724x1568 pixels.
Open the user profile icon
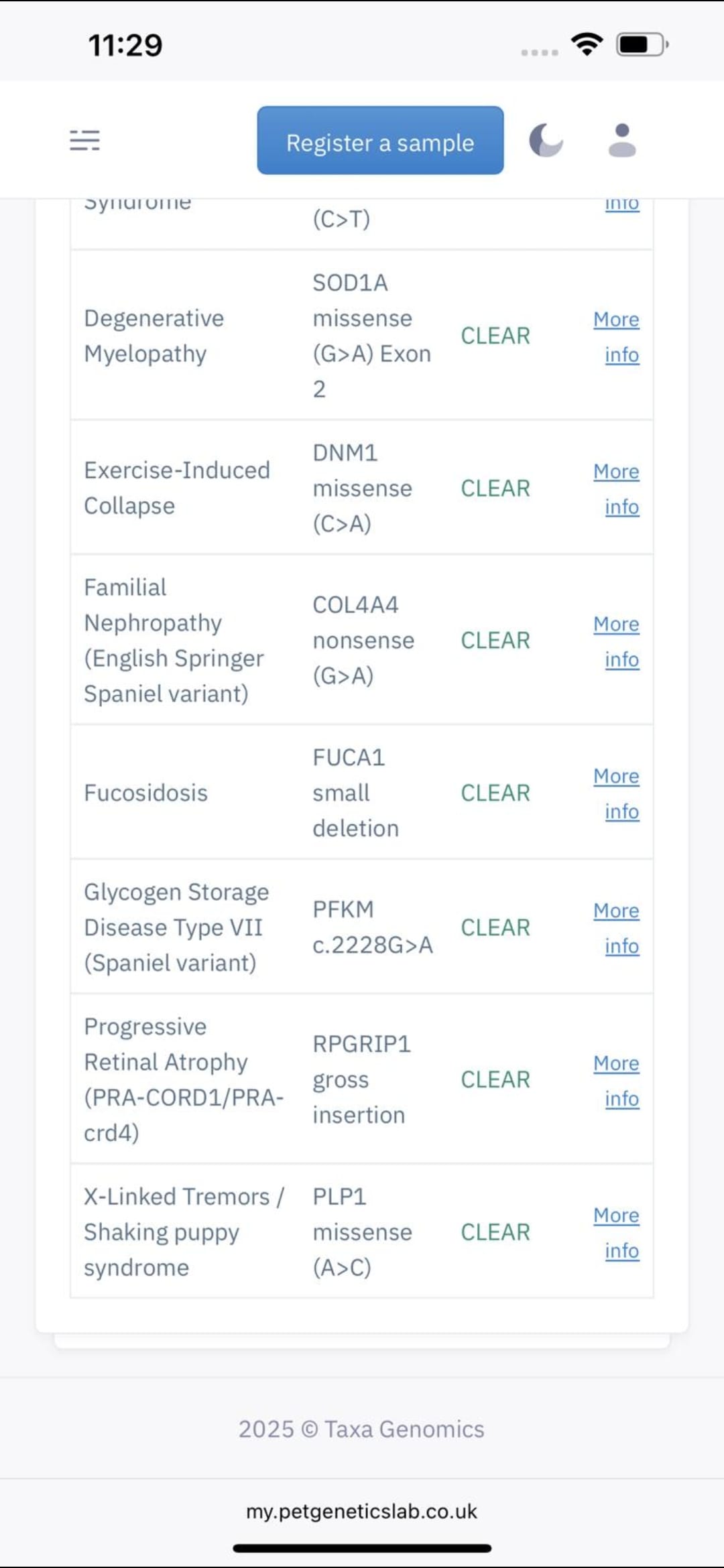click(622, 140)
